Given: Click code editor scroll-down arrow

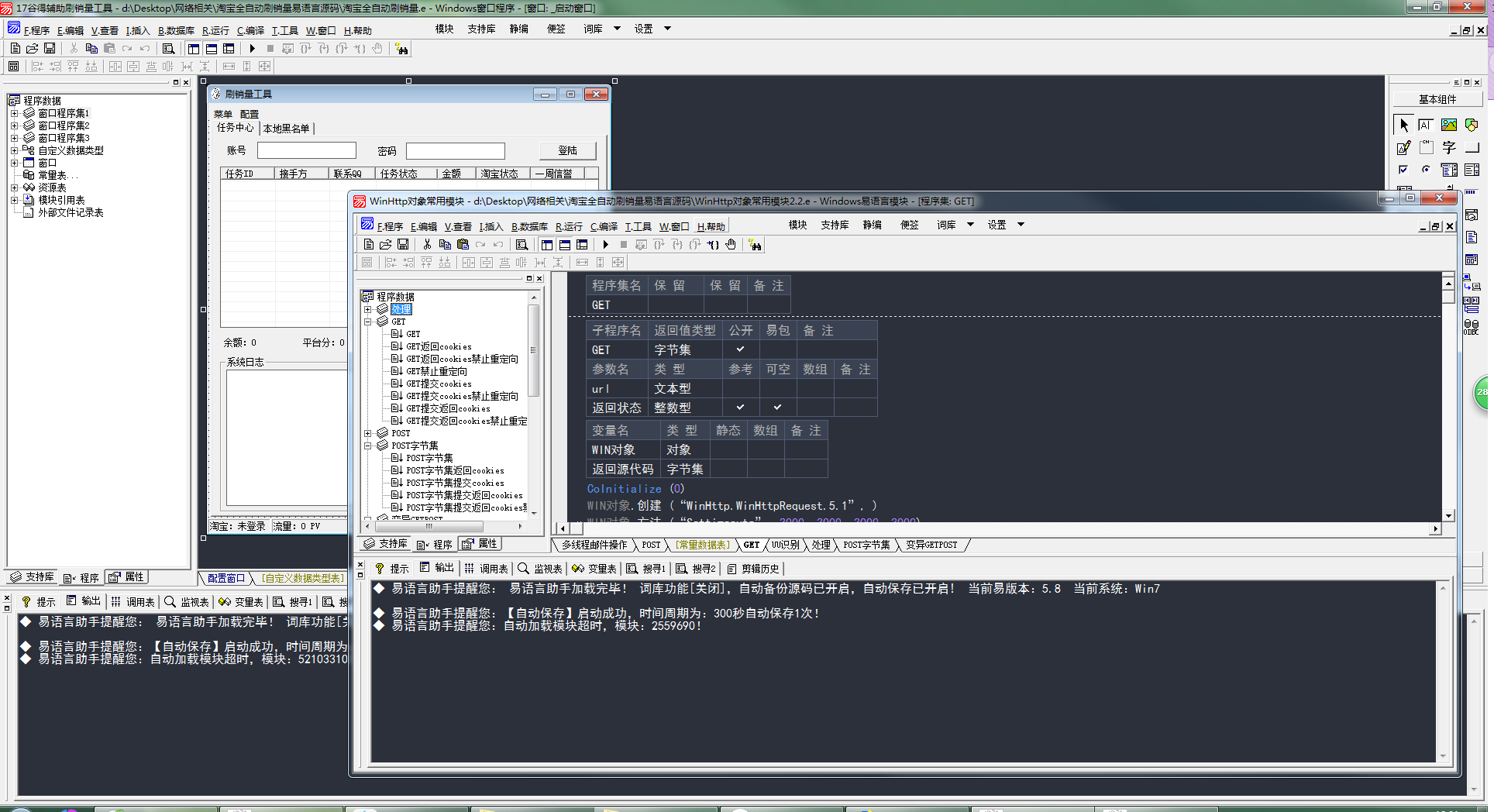Looking at the screenshot, I should [x=1448, y=515].
